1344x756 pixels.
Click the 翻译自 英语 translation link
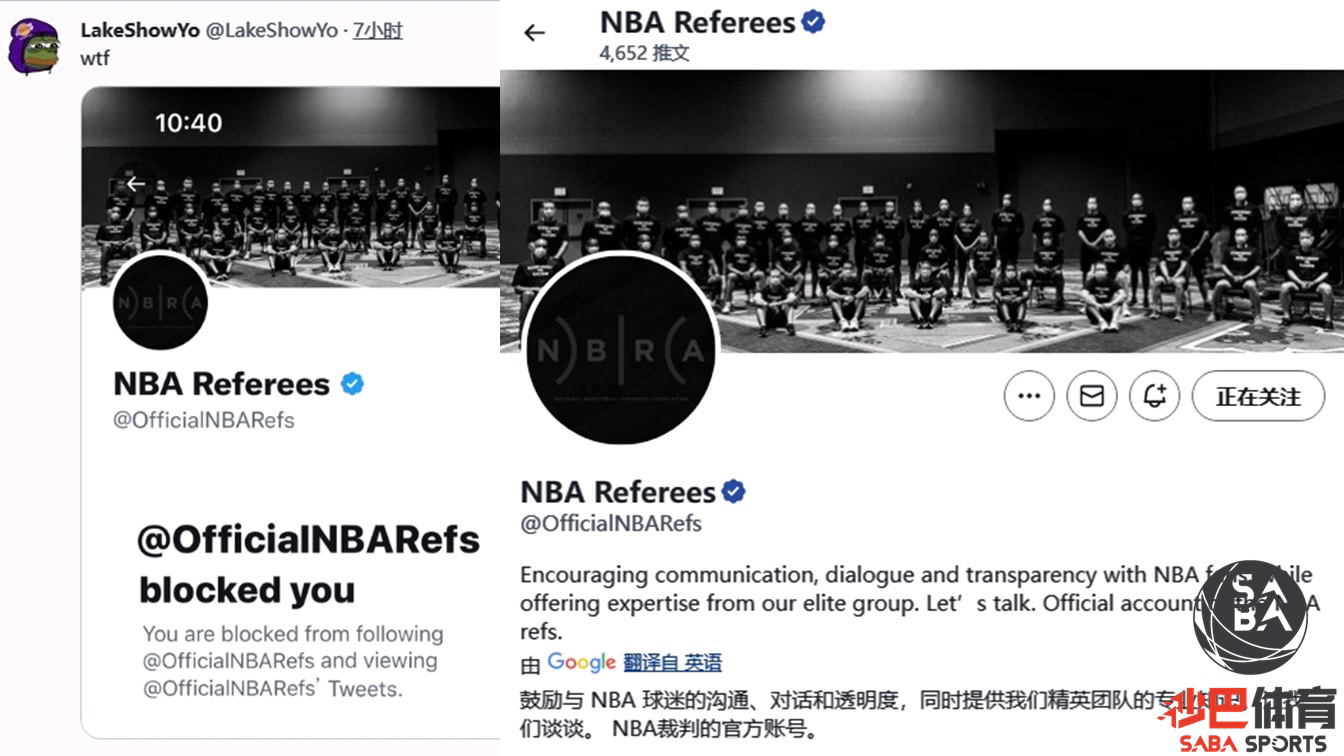coord(672,662)
